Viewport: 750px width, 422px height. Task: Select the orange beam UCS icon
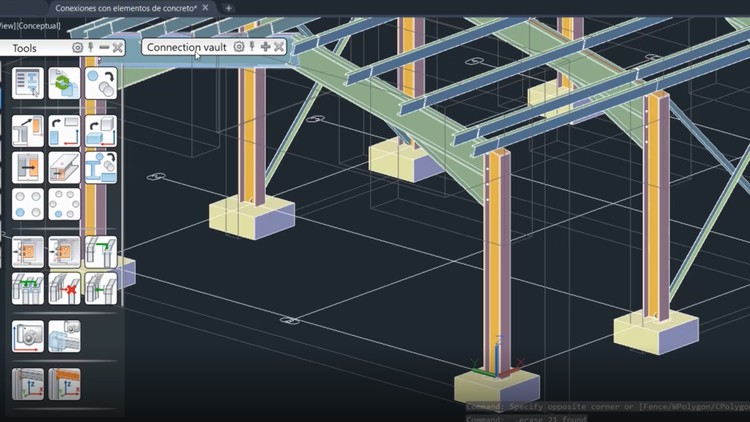64,384
